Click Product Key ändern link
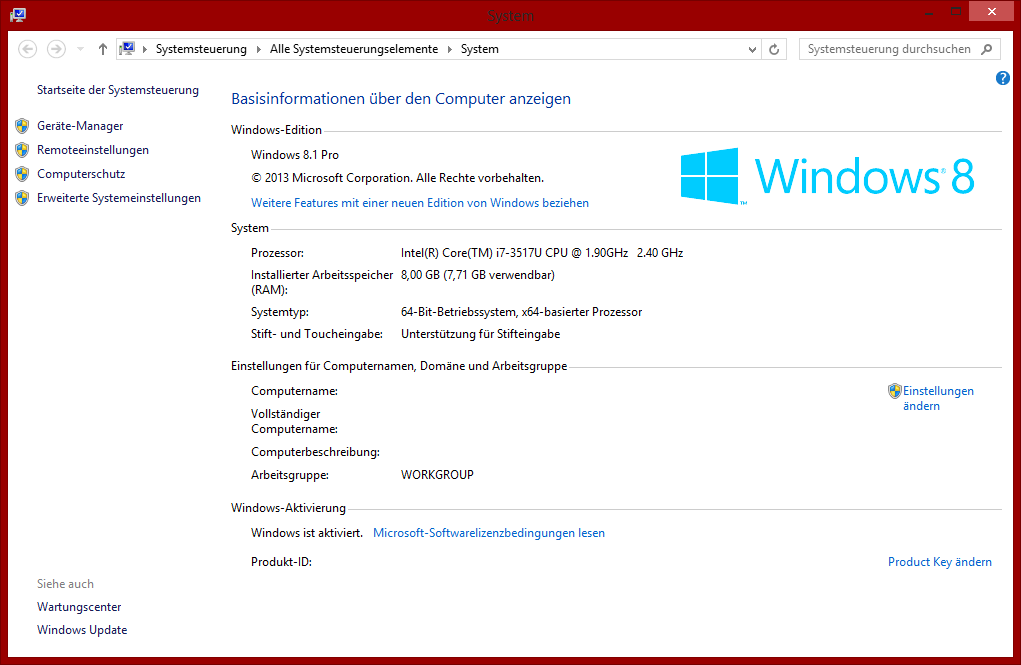 [940, 561]
